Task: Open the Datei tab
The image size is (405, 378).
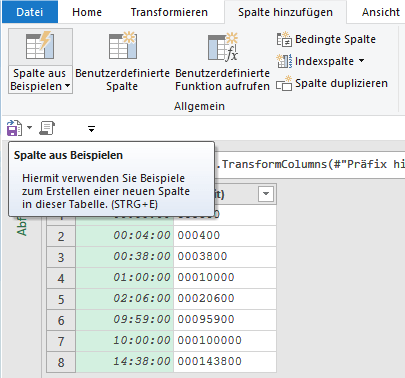Action: pyautogui.click(x=30, y=12)
